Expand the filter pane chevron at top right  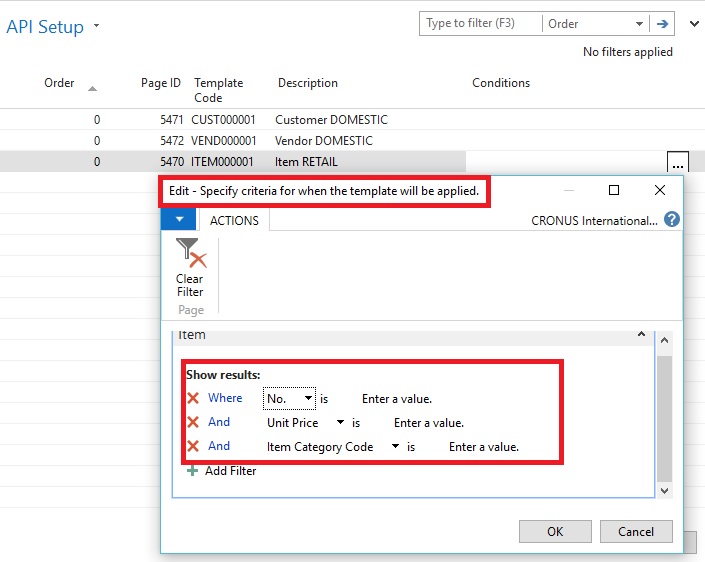click(692, 24)
